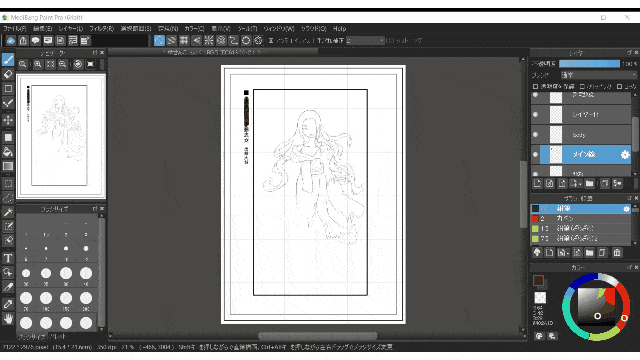The height and width of the screenshot is (360, 640).
Task: Toggle visibility of the レイヤー11 layer
Action: click(536, 115)
